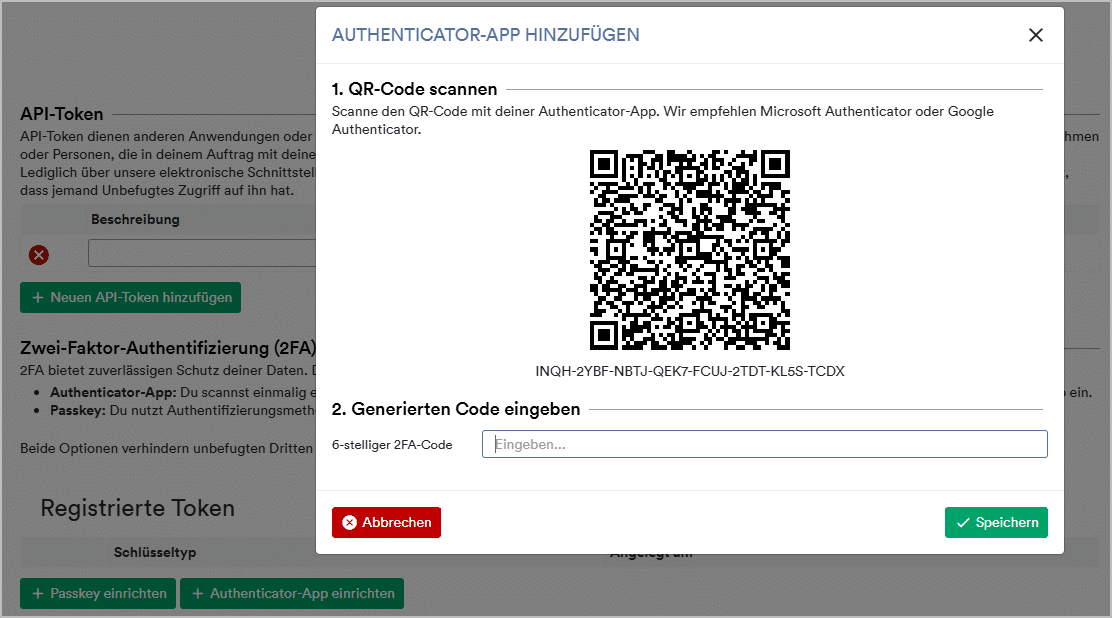Click the API token Beschreibung input field
This screenshot has width=1112, height=618.
click(202, 253)
